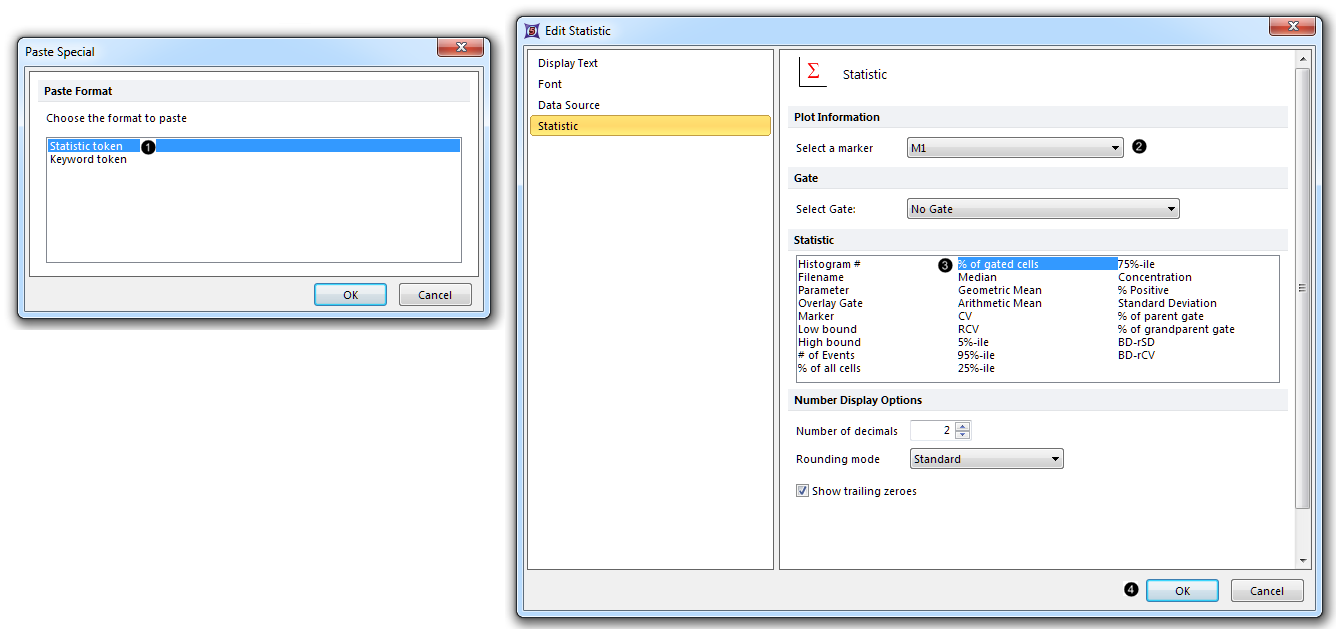
Task: Expand the Select Gate dropdown
Action: click(x=1043, y=209)
